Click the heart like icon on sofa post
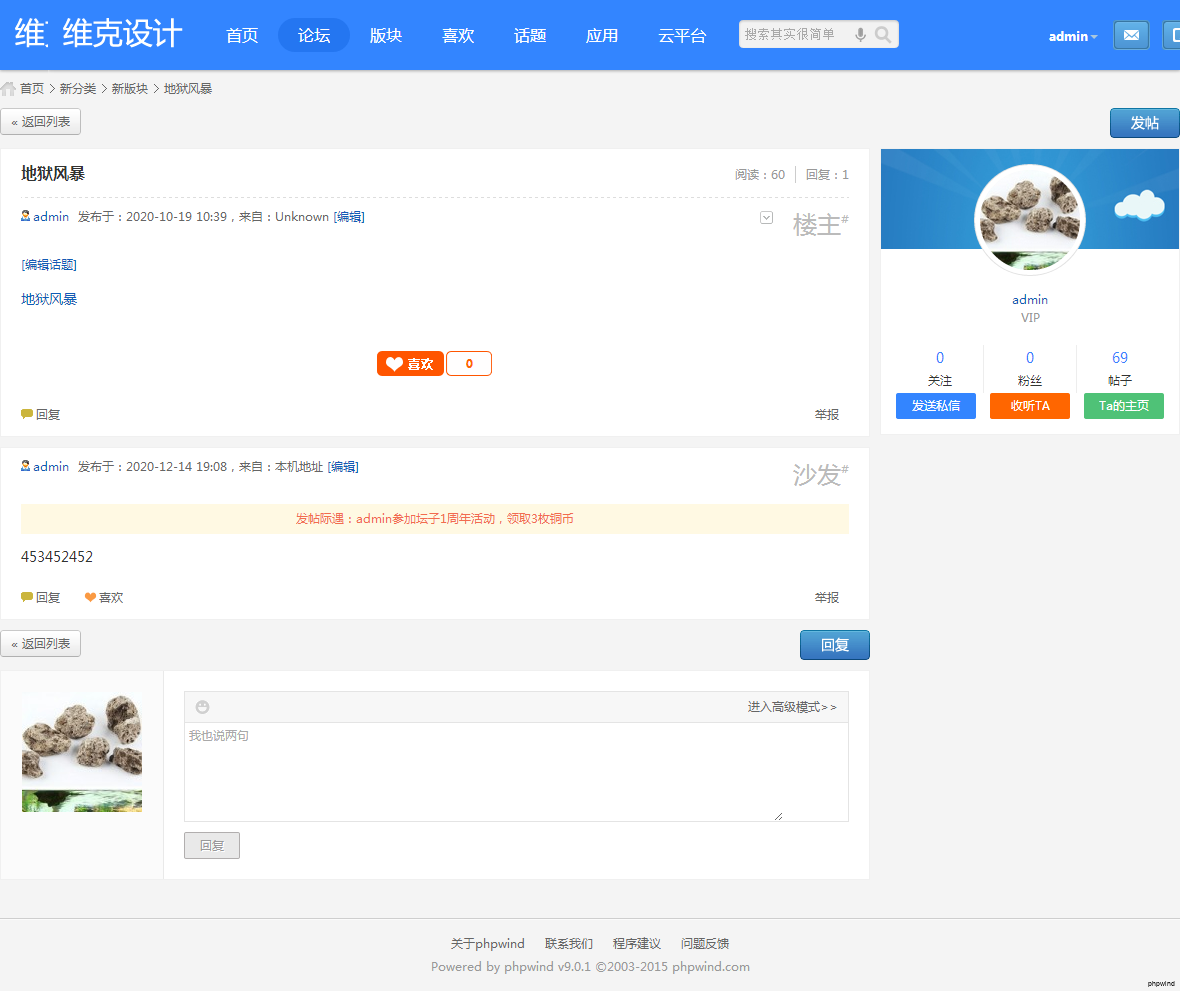The height and width of the screenshot is (991, 1180). (x=90, y=597)
